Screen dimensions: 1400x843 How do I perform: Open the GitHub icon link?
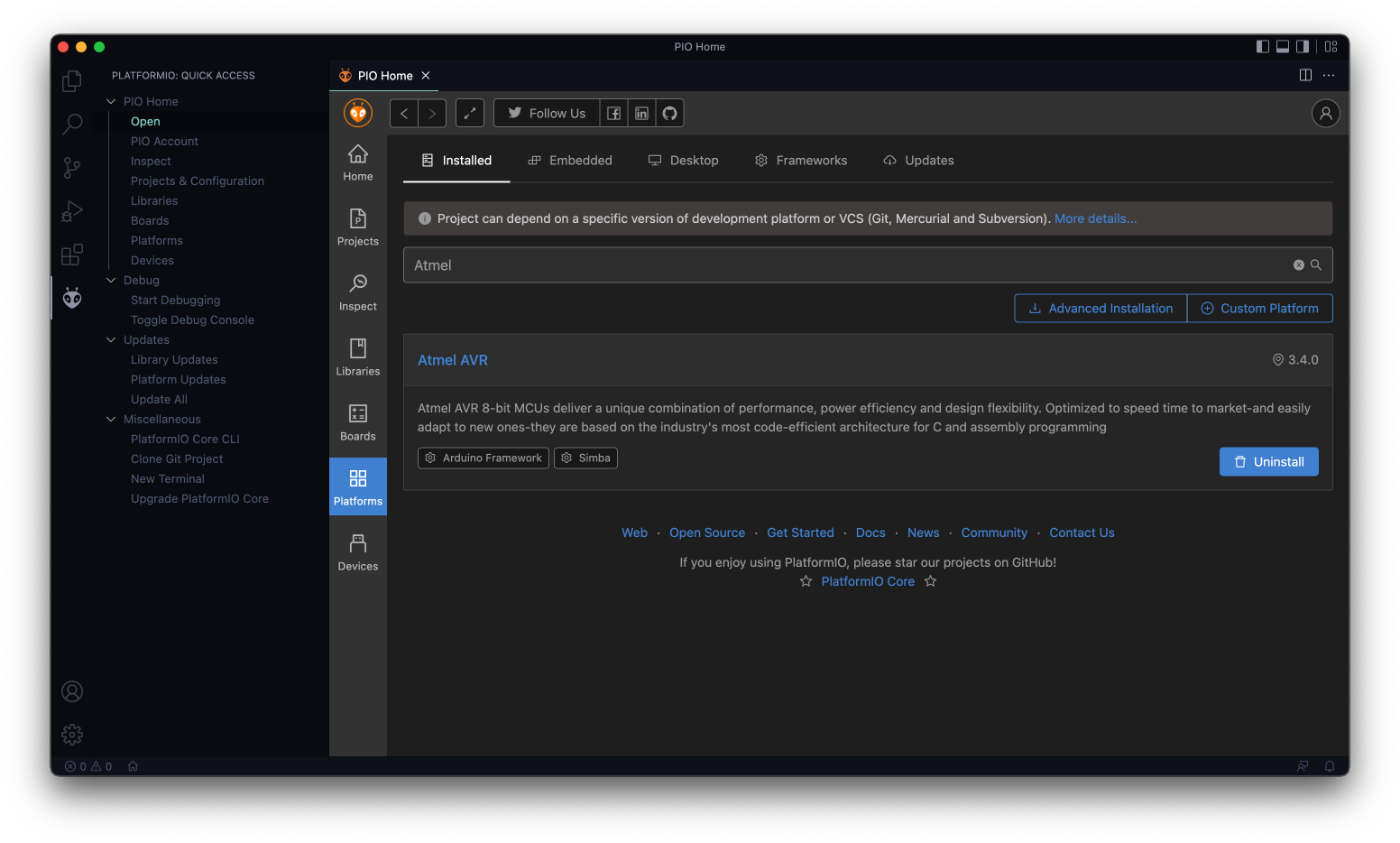tap(669, 113)
